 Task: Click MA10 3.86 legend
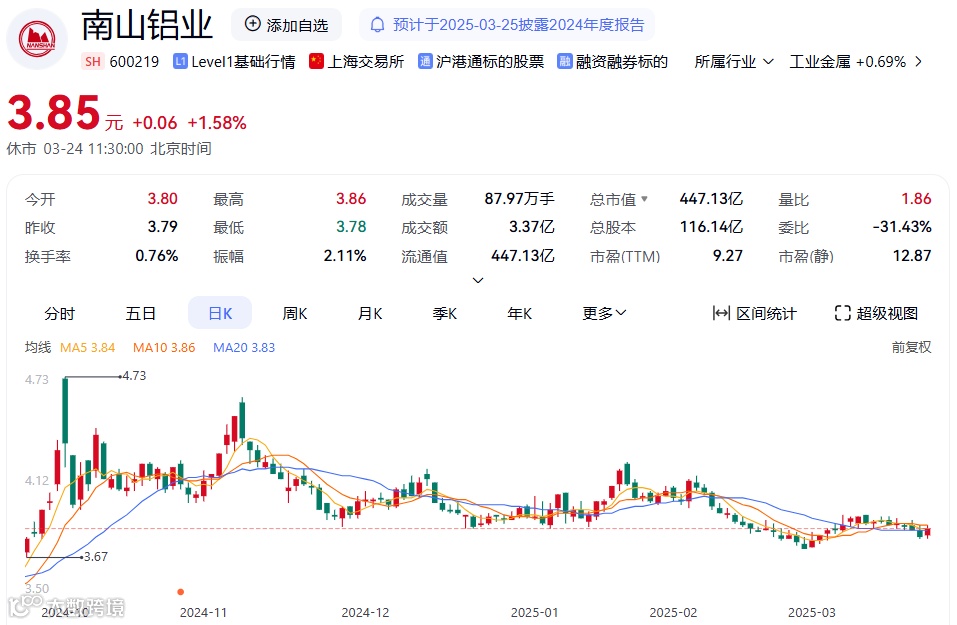pos(164,347)
